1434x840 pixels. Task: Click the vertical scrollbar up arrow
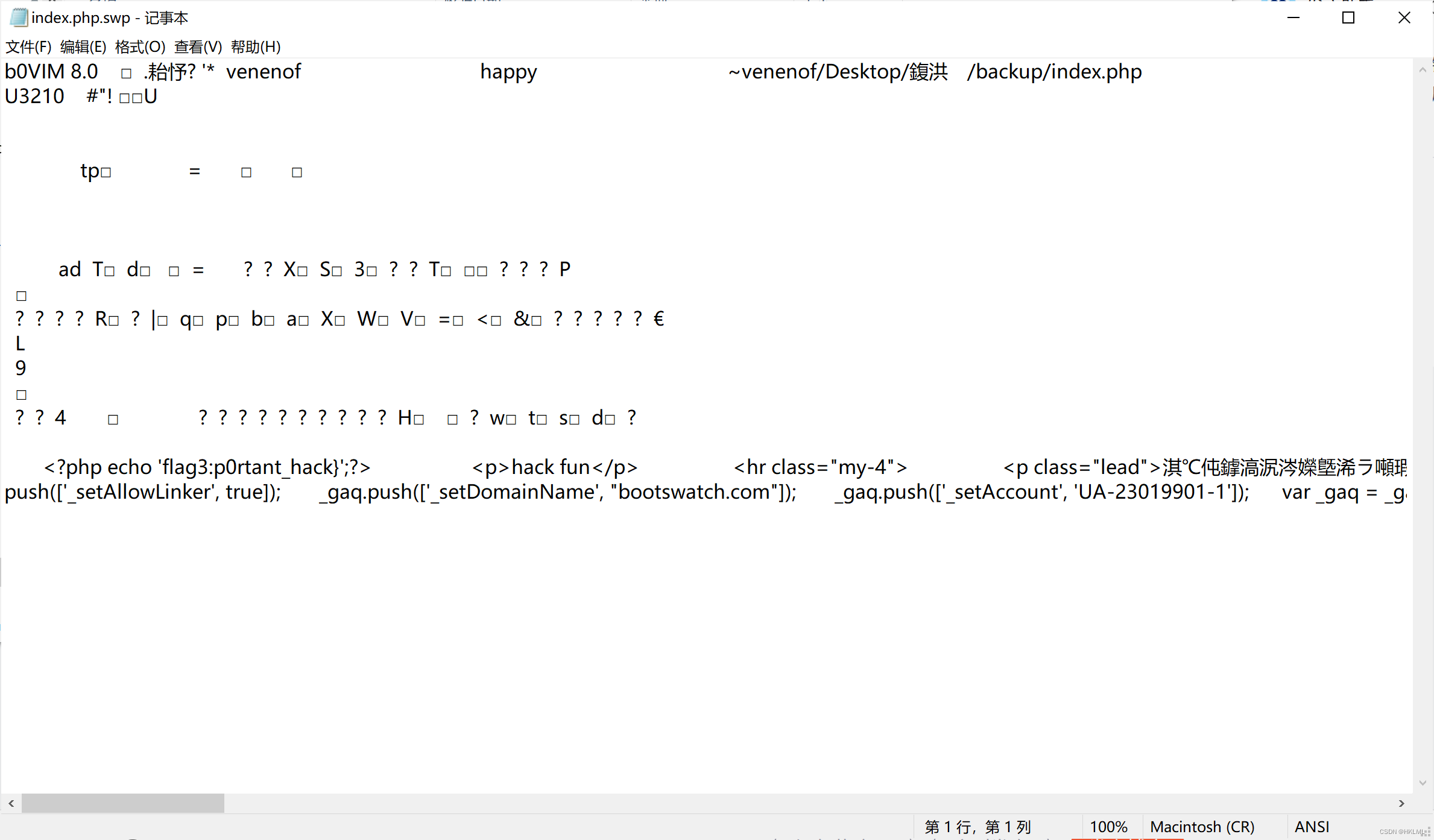pyautogui.click(x=1423, y=69)
